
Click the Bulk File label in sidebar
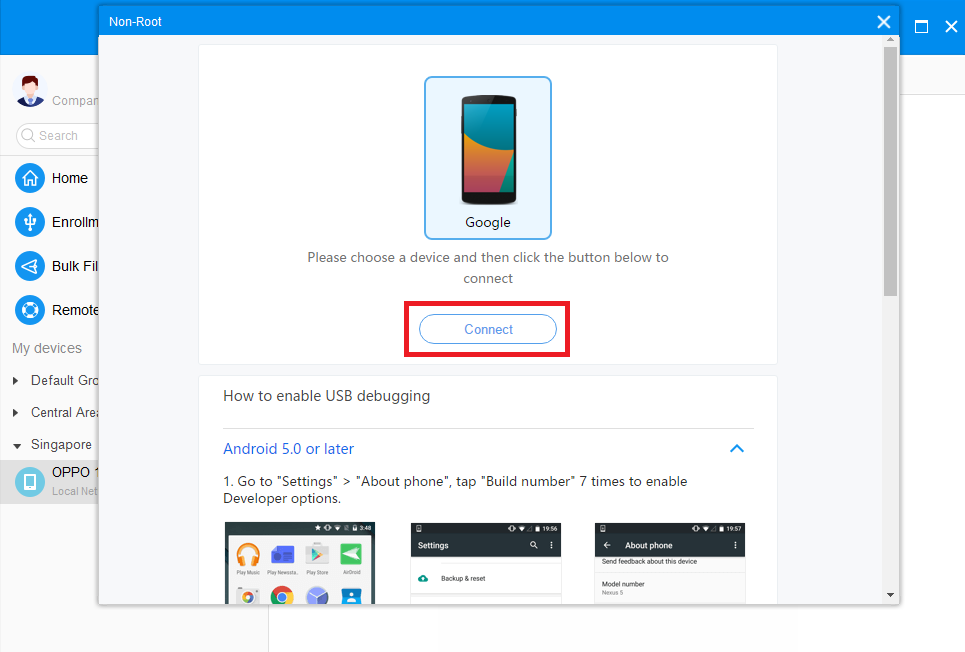point(75,266)
